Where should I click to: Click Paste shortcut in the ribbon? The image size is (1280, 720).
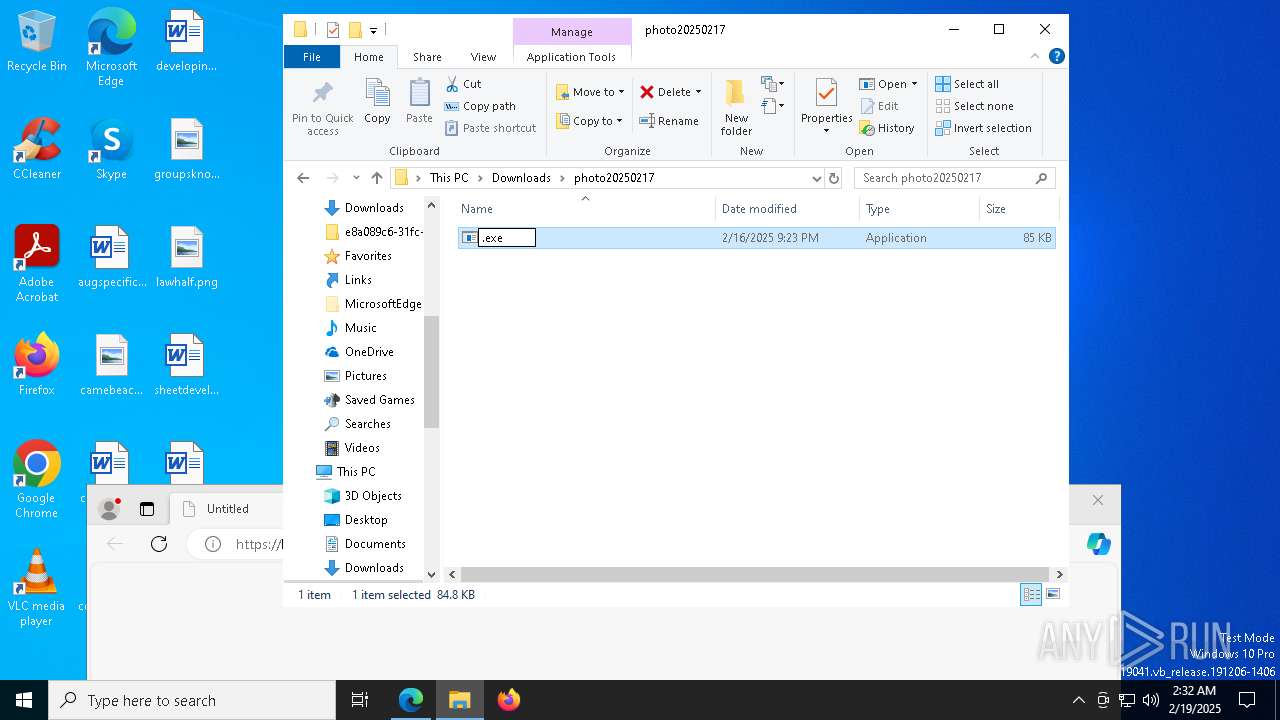[x=491, y=128]
